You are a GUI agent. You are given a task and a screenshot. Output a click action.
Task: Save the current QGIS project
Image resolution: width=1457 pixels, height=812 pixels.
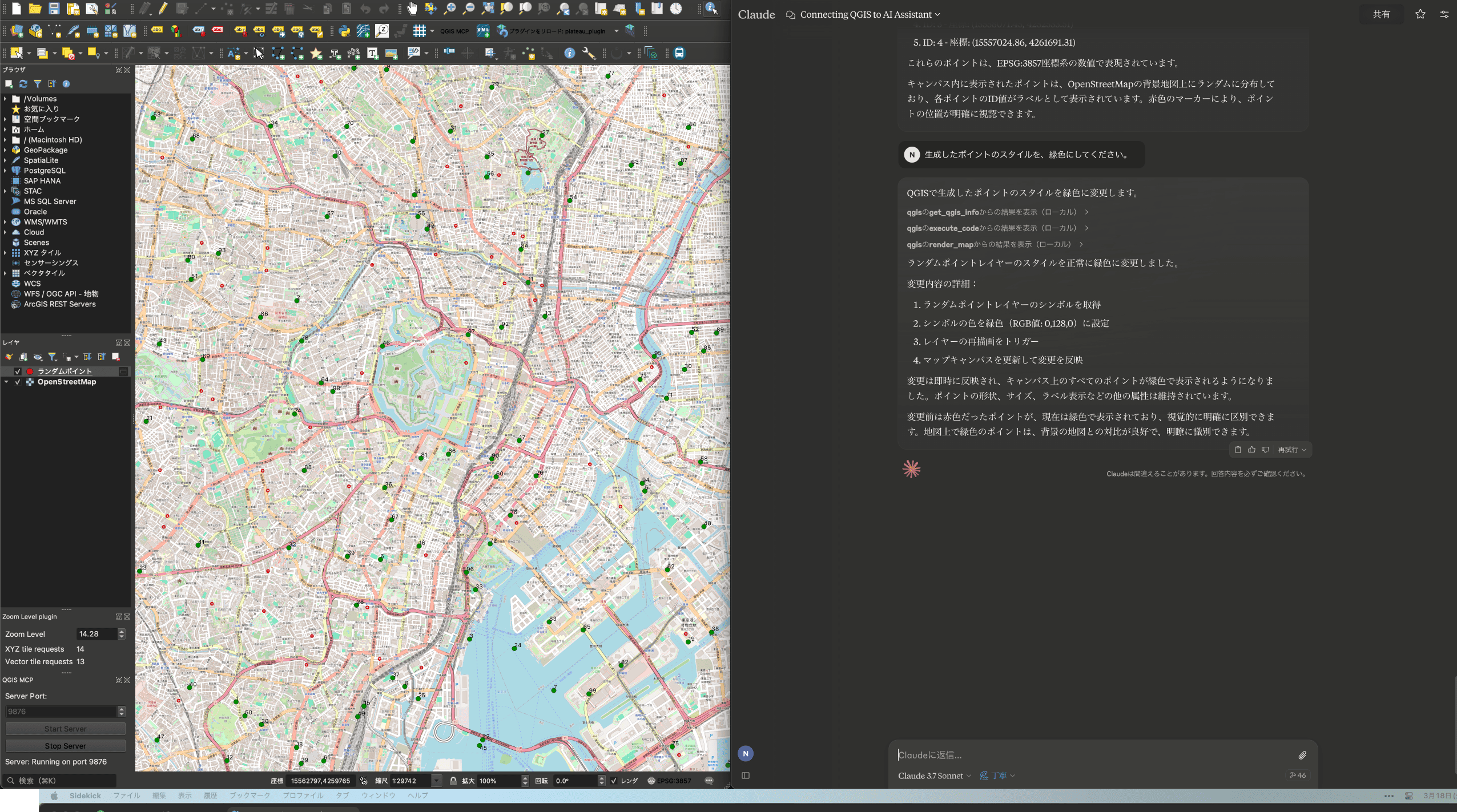click(x=54, y=9)
